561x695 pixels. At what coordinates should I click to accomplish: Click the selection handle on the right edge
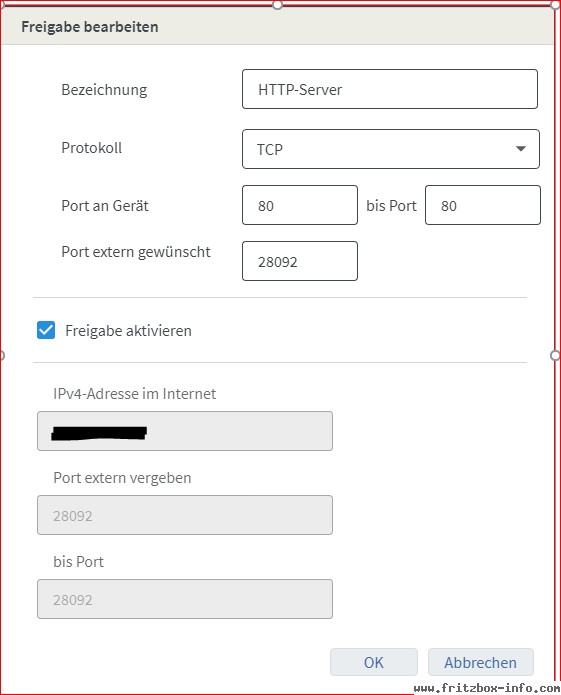click(555, 355)
